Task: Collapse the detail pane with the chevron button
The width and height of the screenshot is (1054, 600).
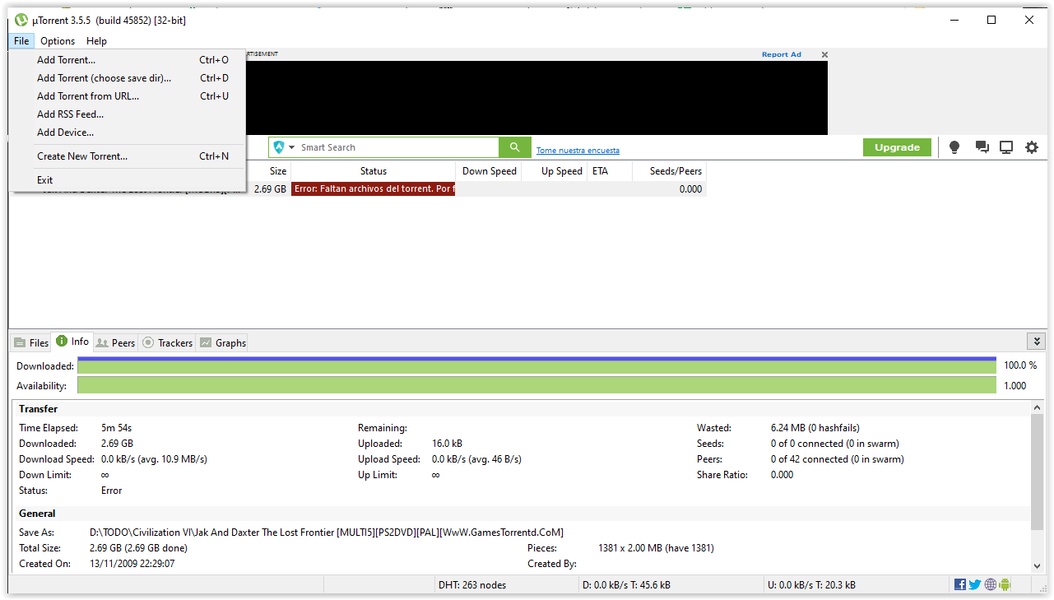Action: (1037, 341)
